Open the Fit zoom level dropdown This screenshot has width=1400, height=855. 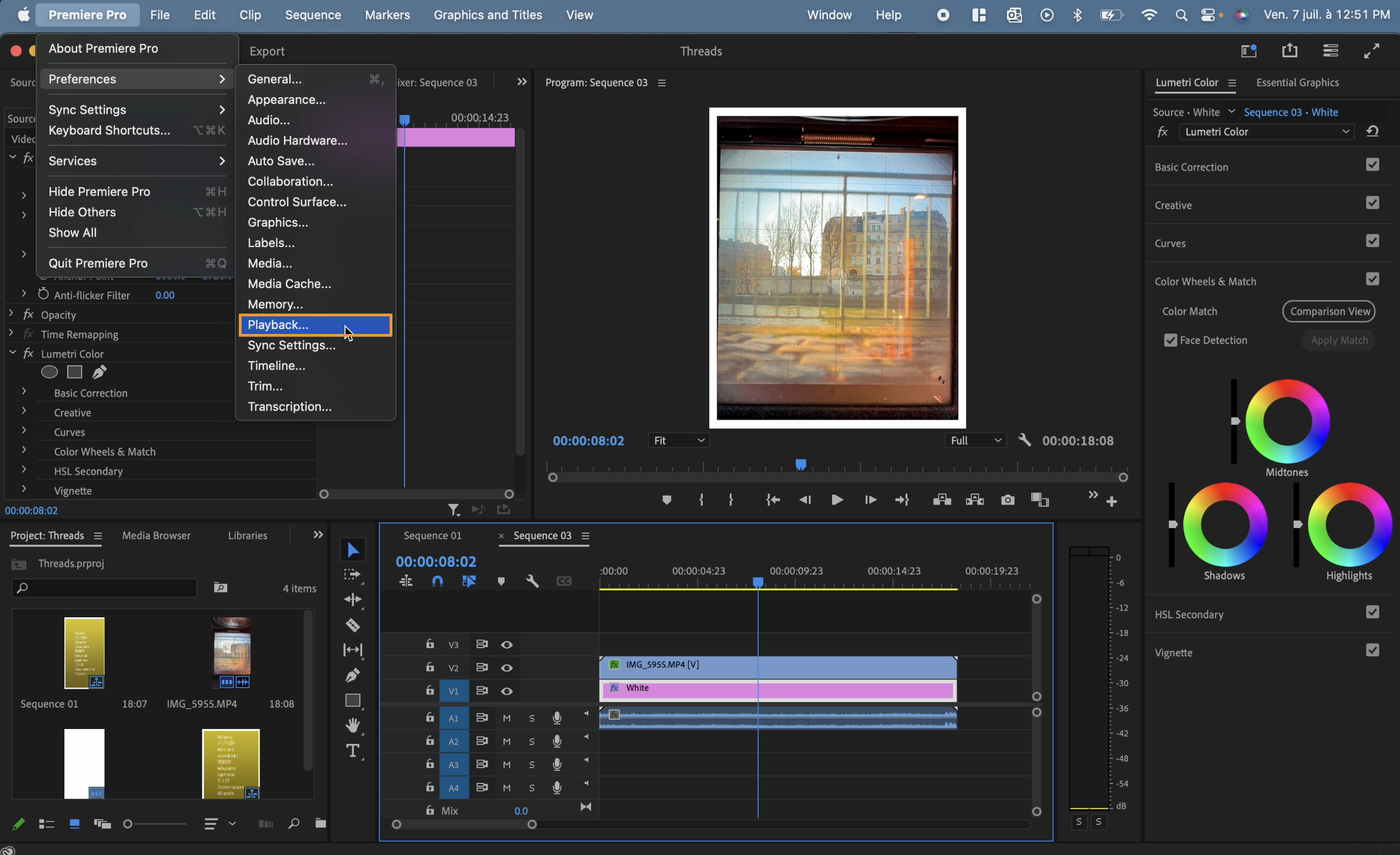[x=679, y=440]
